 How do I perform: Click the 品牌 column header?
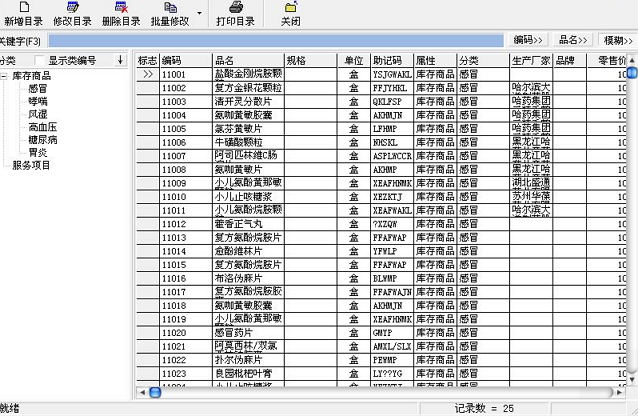(570, 61)
